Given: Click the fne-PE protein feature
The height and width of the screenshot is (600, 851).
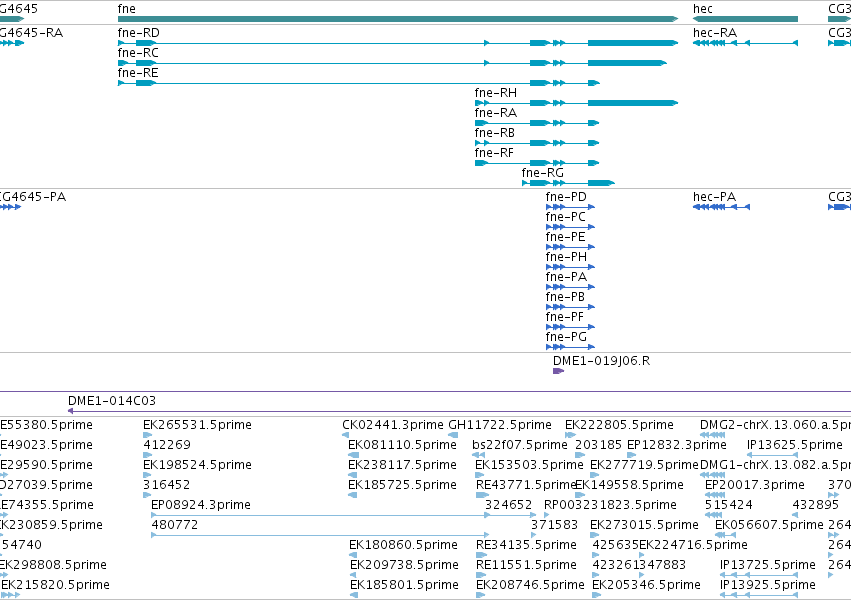Looking at the screenshot, I should click(x=570, y=247).
